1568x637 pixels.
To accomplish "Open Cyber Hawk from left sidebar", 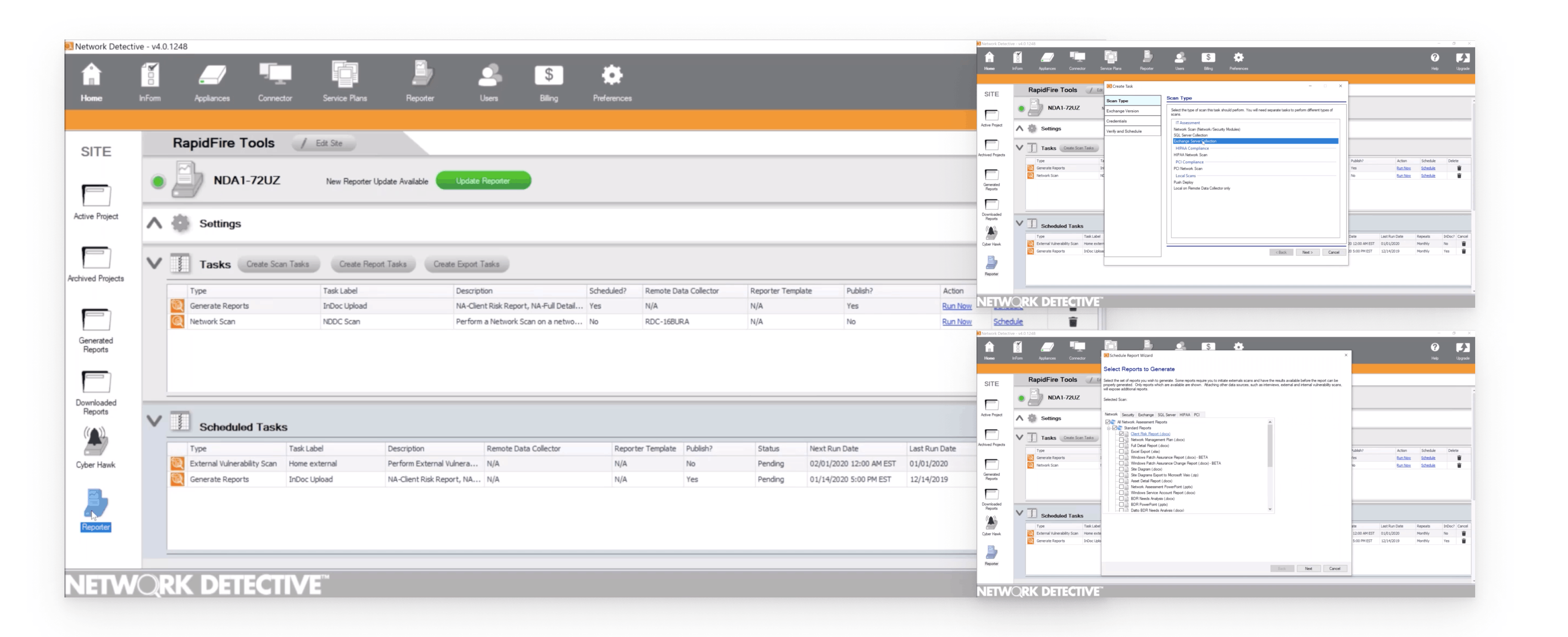I will [95, 447].
